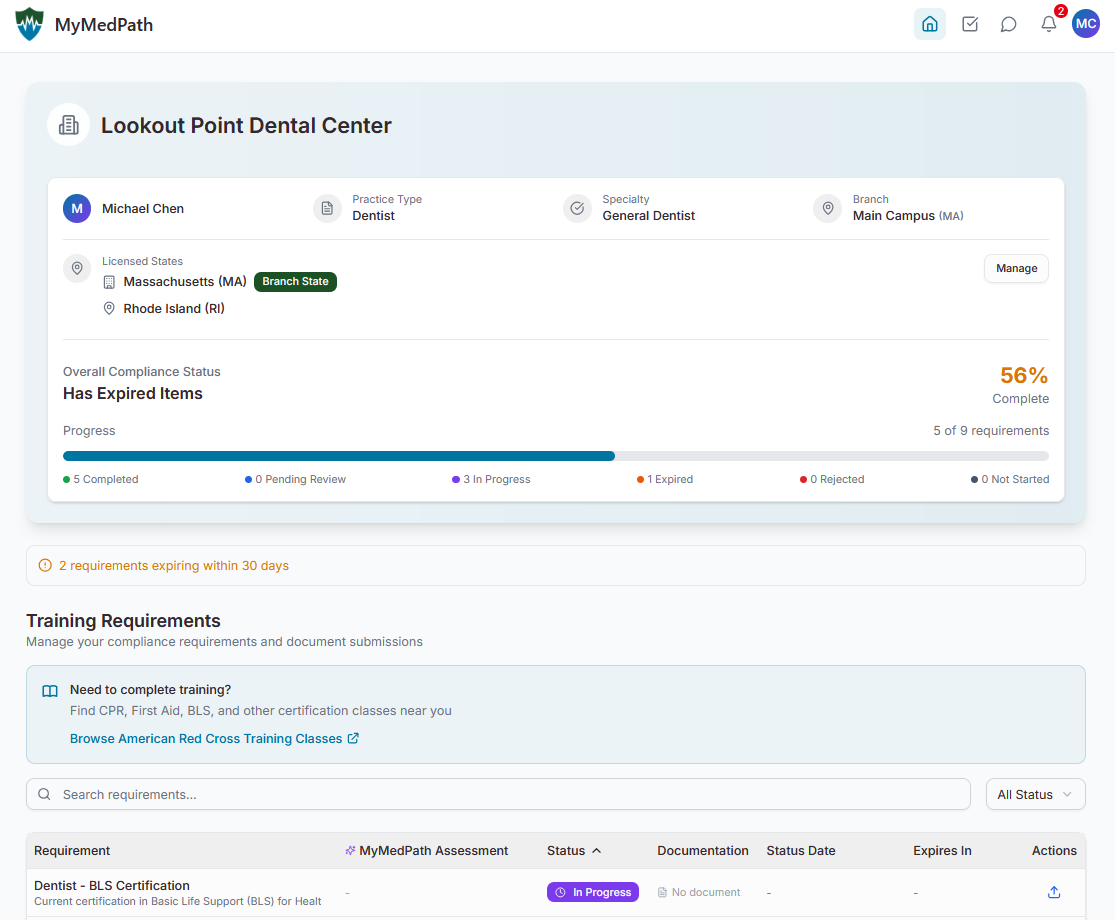The width and height of the screenshot is (1115, 920).
Task: Open the notifications bell showing 2 alerts
Action: tap(1048, 23)
